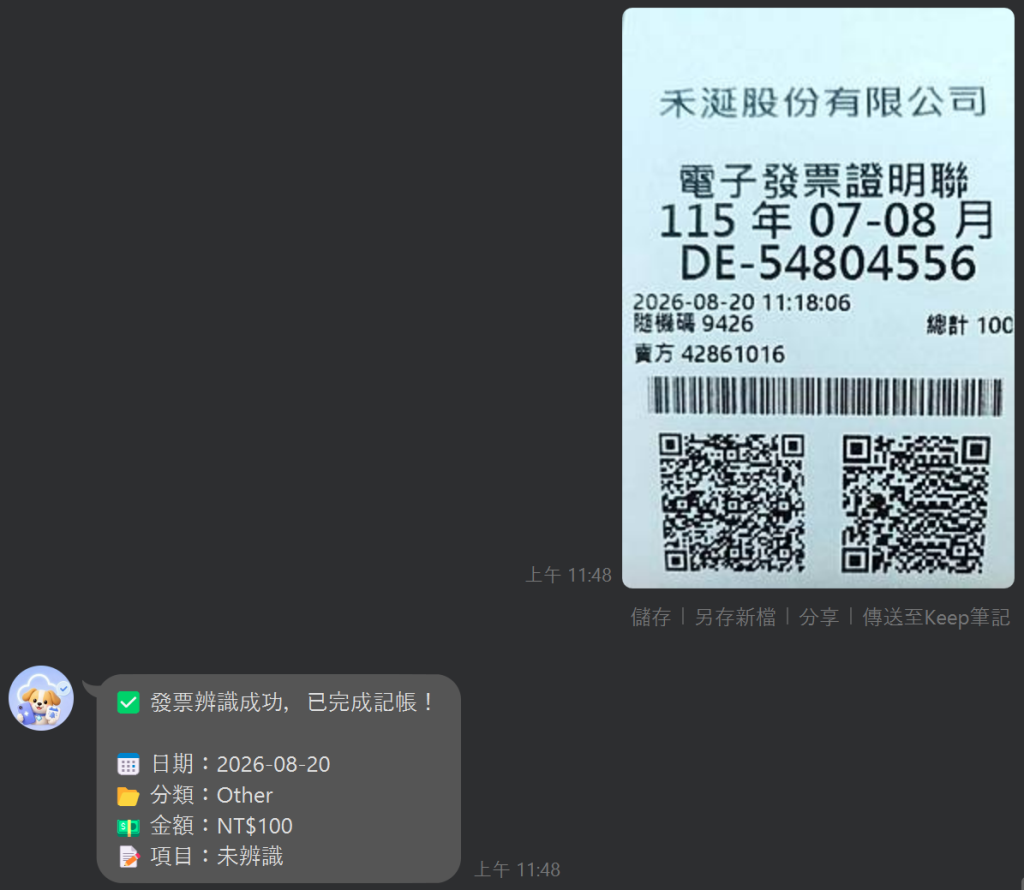Image resolution: width=1024 pixels, height=890 pixels.
Task: Click 總計 100 on the invoice
Action: pyautogui.click(x=970, y=325)
